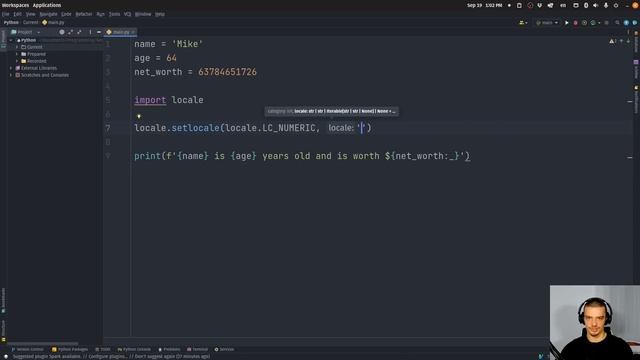Viewport: 640px width, 360px height.
Task: Expand the Recorded folder
Action: [x=17, y=61]
